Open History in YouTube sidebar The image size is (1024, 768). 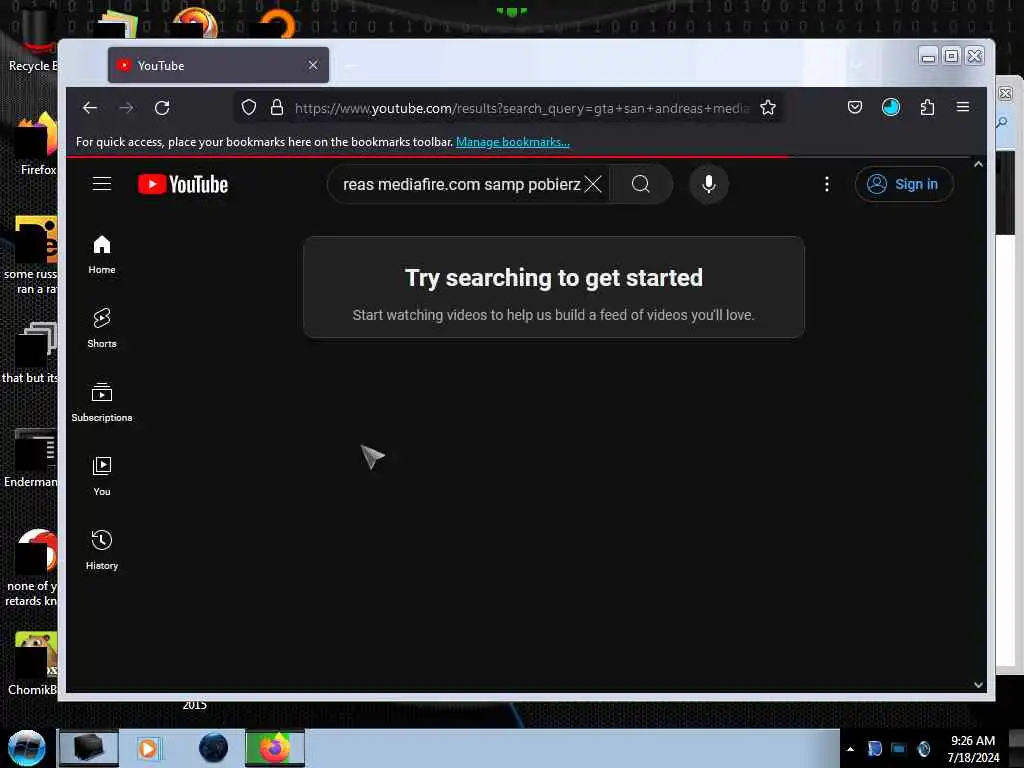click(102, 551)
